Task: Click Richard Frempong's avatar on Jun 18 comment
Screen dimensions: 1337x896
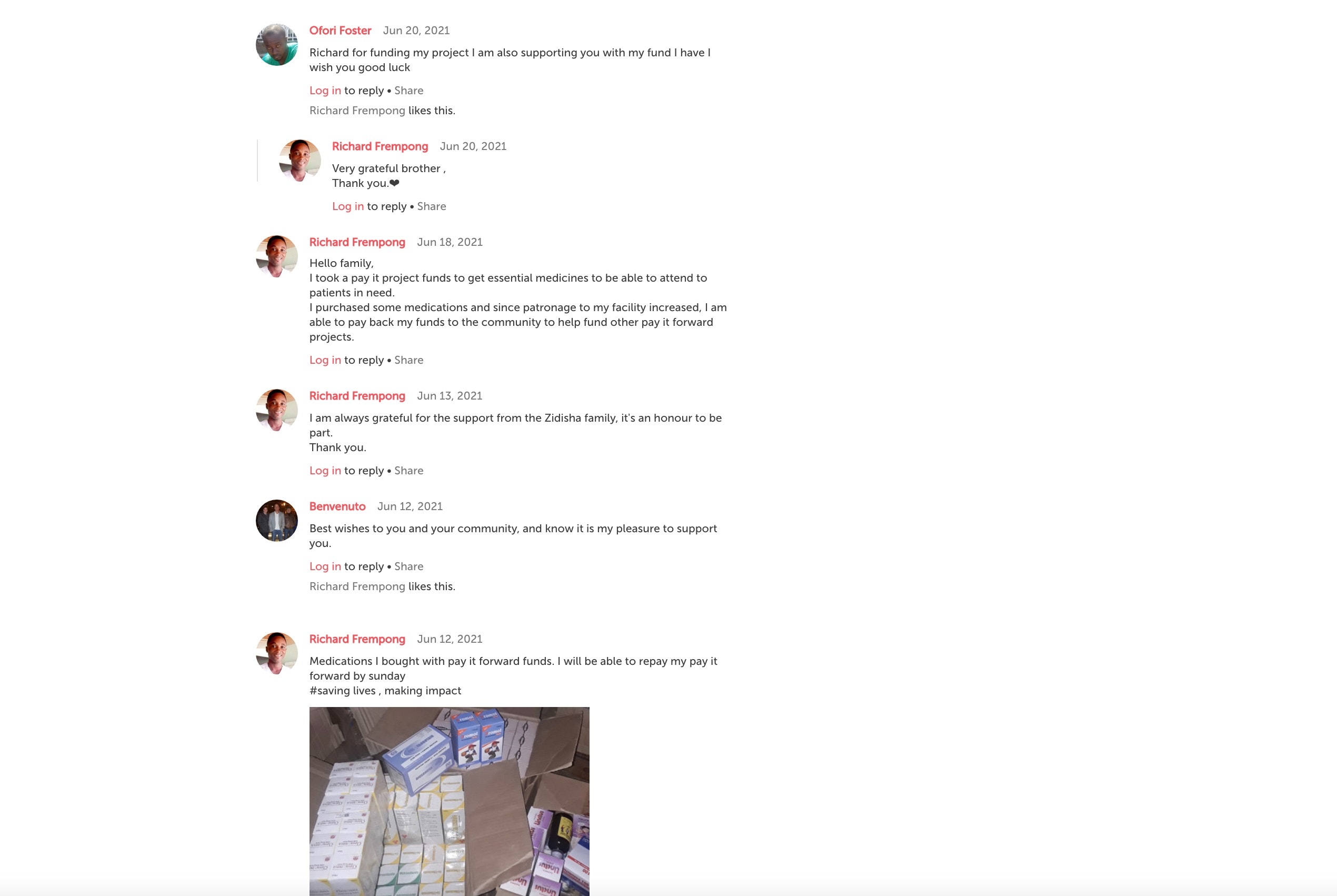Action: [x=276, y=256]
